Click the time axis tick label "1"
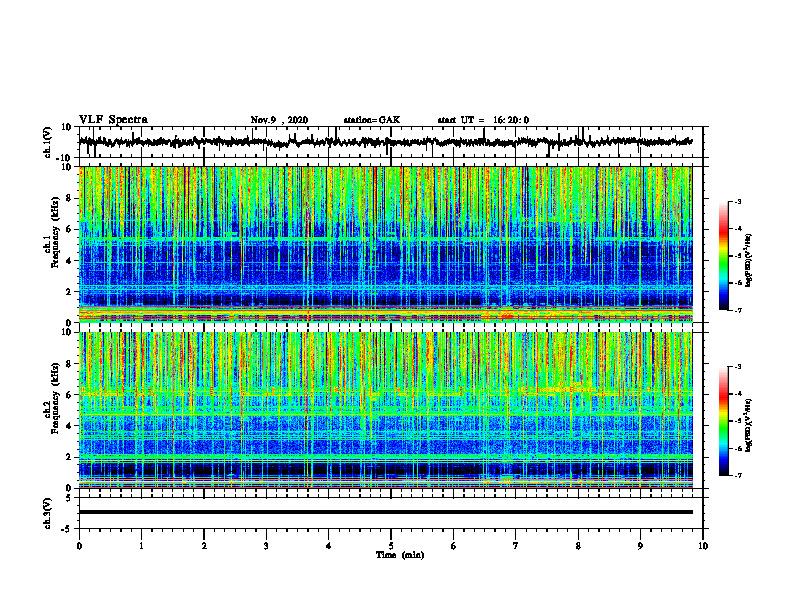 click(141, 546)
